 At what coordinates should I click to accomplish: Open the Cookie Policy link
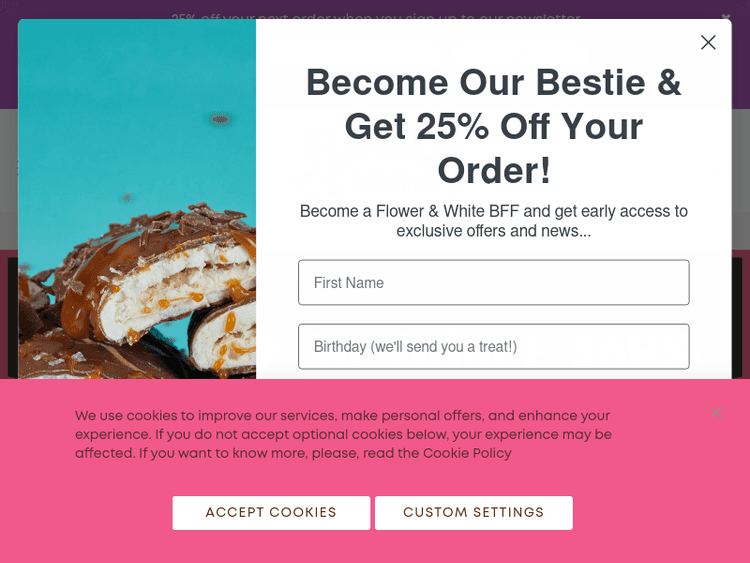[x=467, y=453]
